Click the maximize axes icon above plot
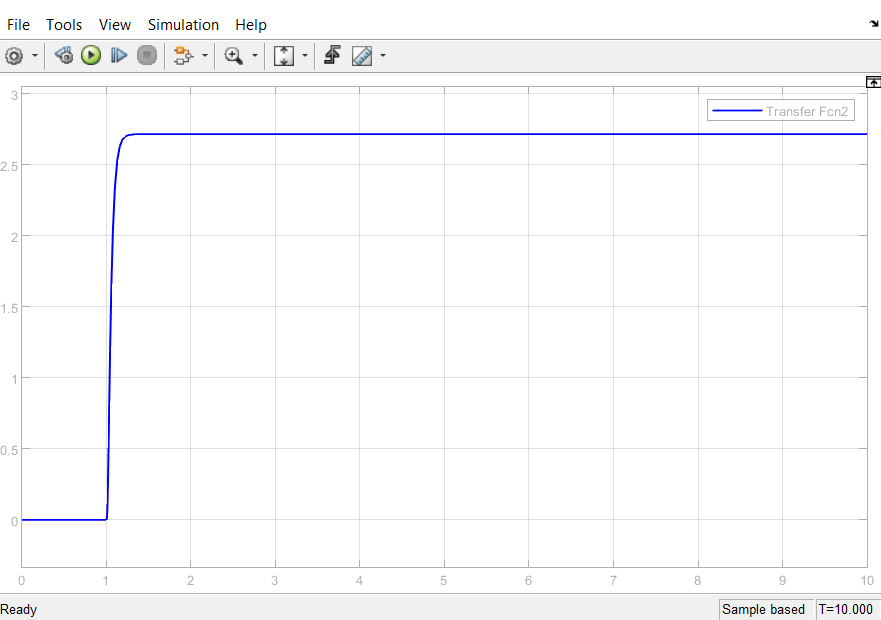This screenshot has height=620, width=881. tap(873, 83)
